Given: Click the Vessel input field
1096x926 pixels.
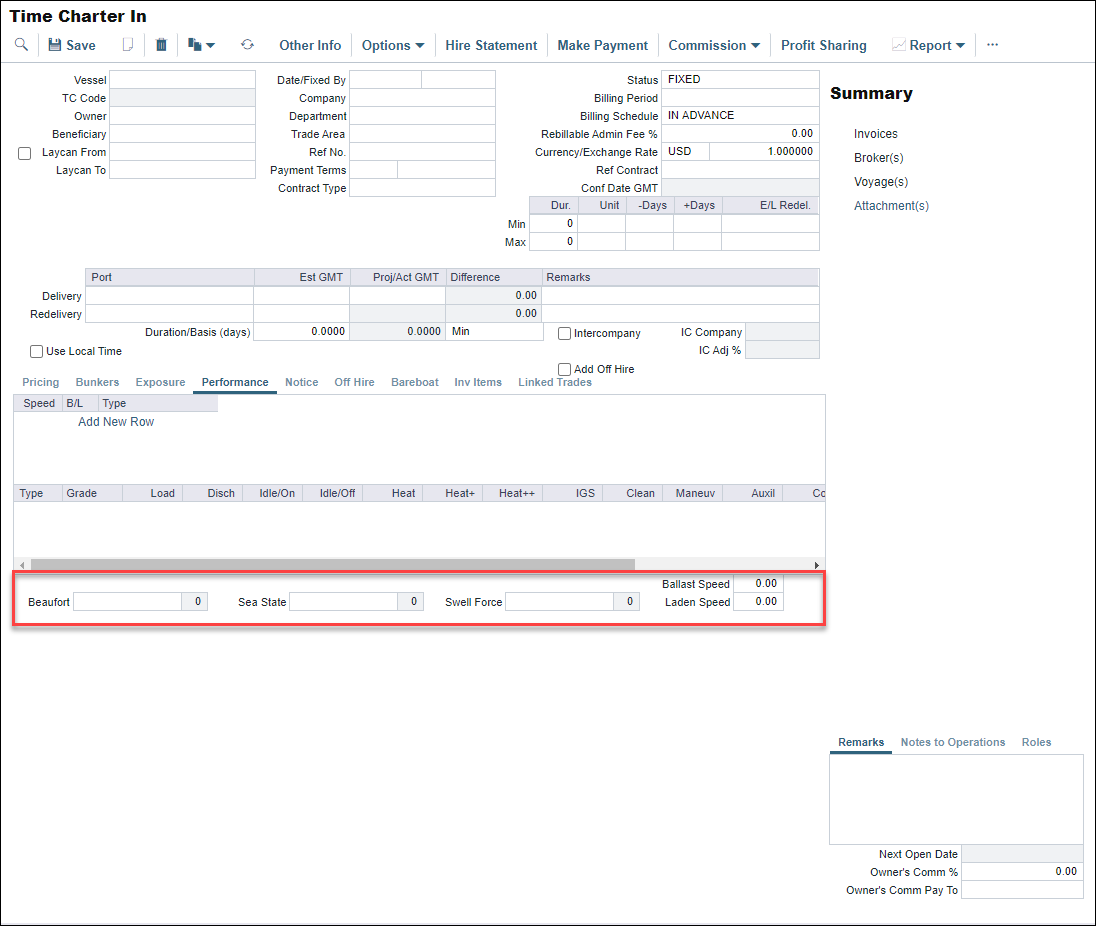Looking at the screenshot, I should click(x=182, y=80).
